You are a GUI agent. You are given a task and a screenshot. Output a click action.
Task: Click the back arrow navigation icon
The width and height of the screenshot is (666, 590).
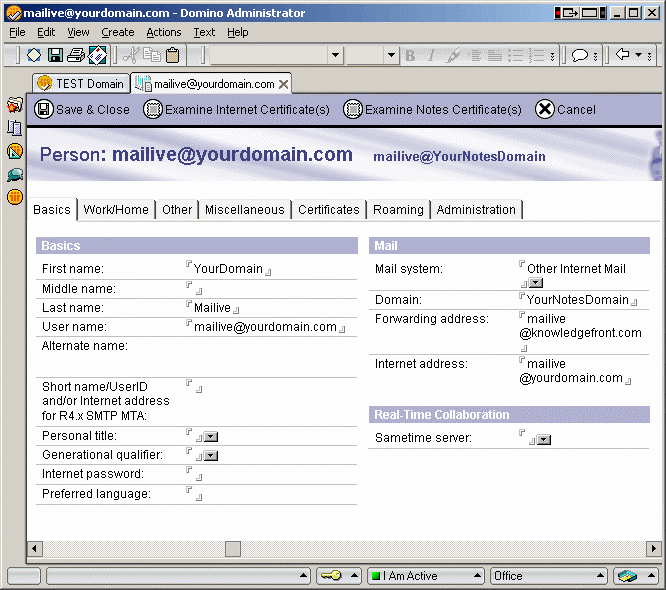623,54
